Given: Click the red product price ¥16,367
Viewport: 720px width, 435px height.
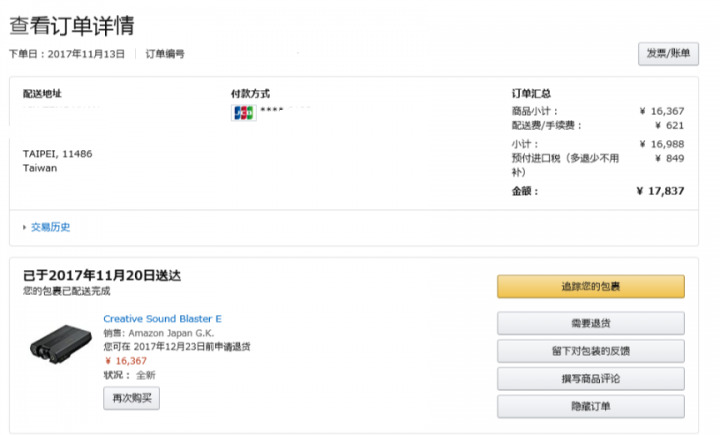Looking at the screenshot, I should click(x=125, y=361).
